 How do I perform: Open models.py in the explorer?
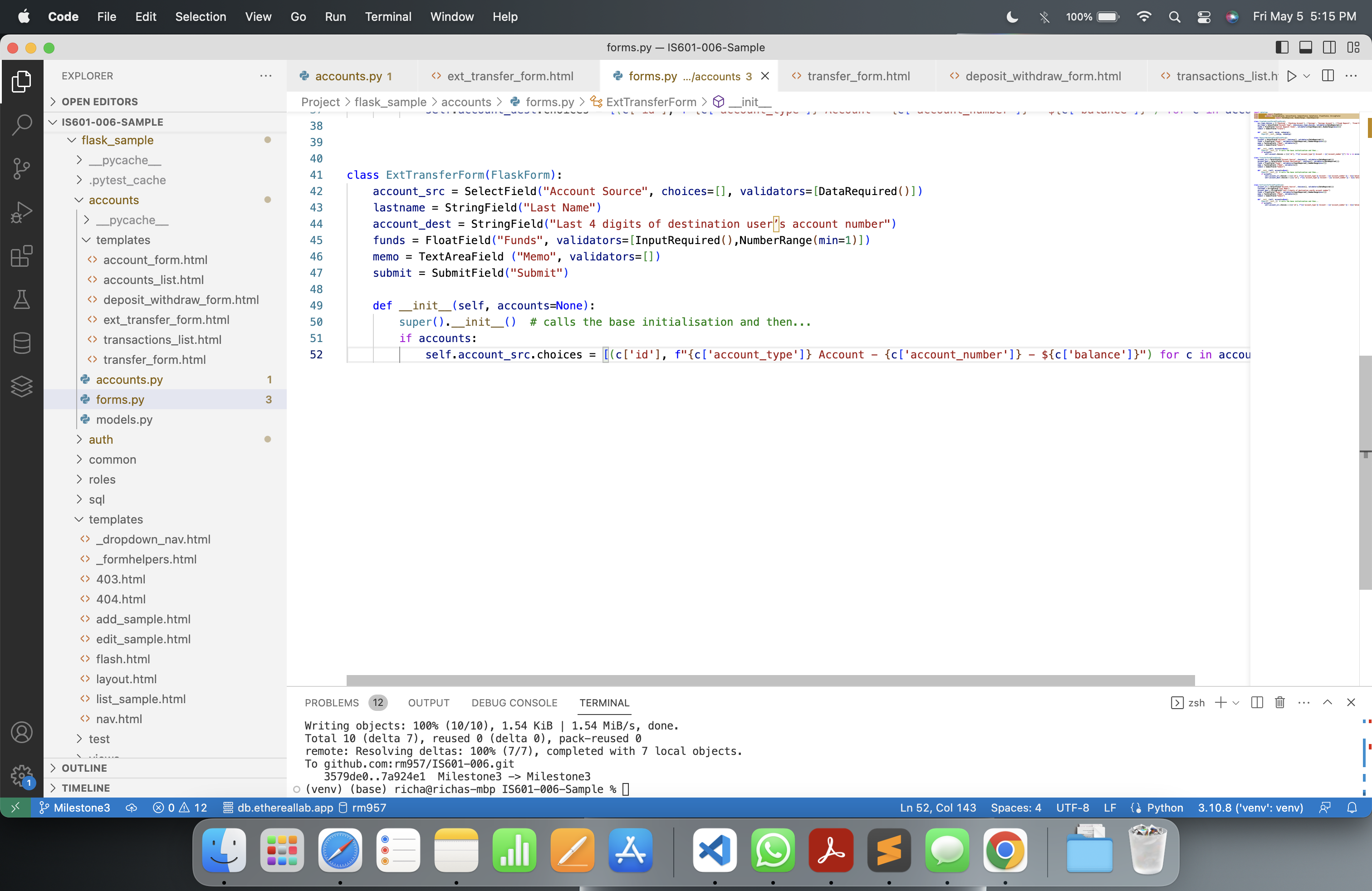(x=124, y=420)
